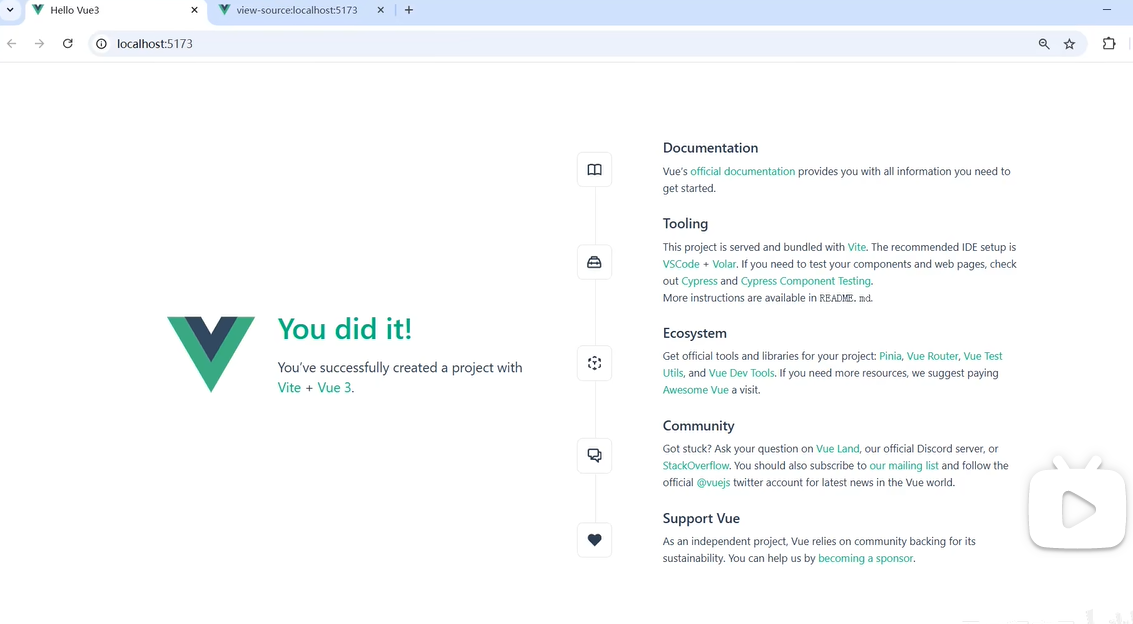Viewport: 1133px width, 624px height.
Task: Click the Documentation heading
Action: point(710,148)
